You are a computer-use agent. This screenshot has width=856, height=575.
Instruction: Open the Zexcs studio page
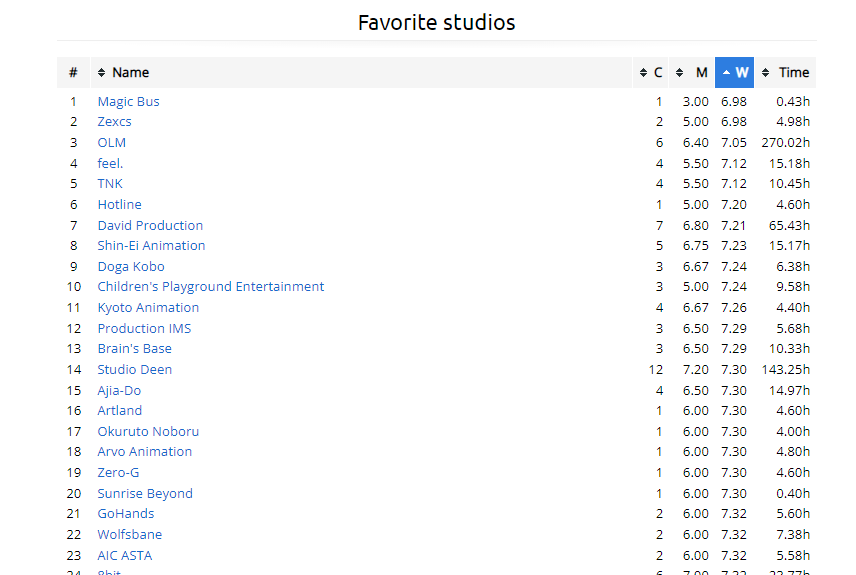pos(114,122)
